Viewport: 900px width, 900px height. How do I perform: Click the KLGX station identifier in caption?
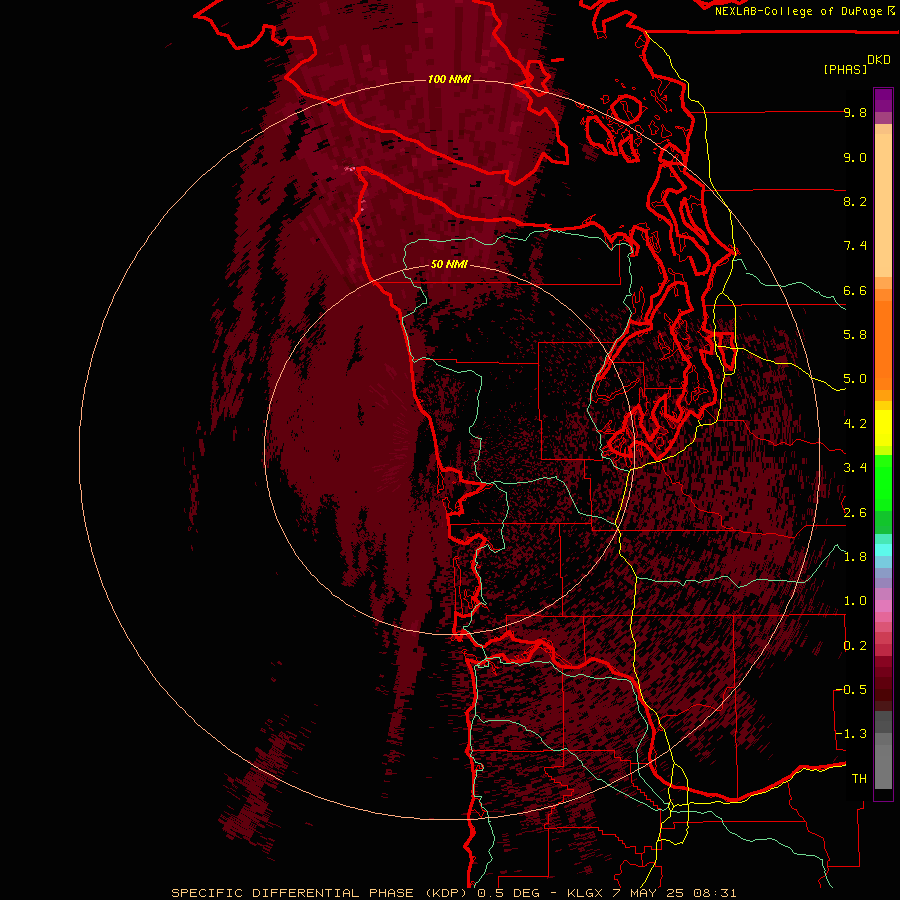585,893
